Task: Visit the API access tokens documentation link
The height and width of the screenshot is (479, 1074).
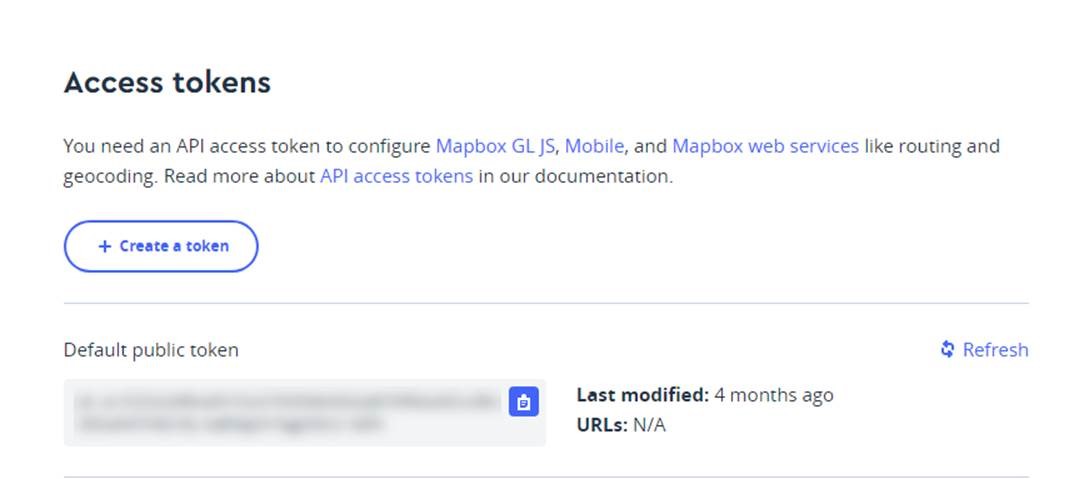Action: point(396,176)
